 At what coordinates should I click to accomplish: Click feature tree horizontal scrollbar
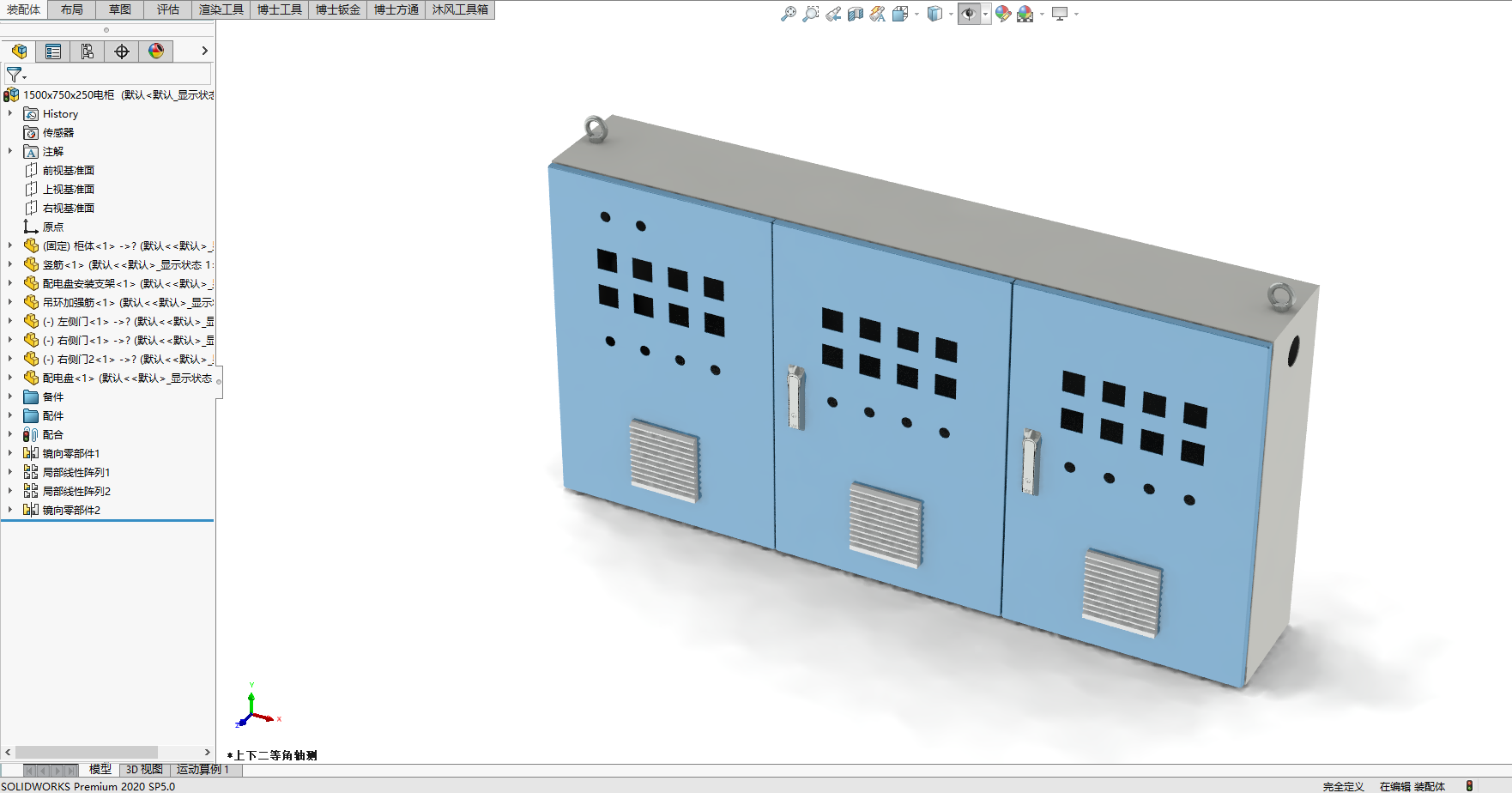[86, 753]
